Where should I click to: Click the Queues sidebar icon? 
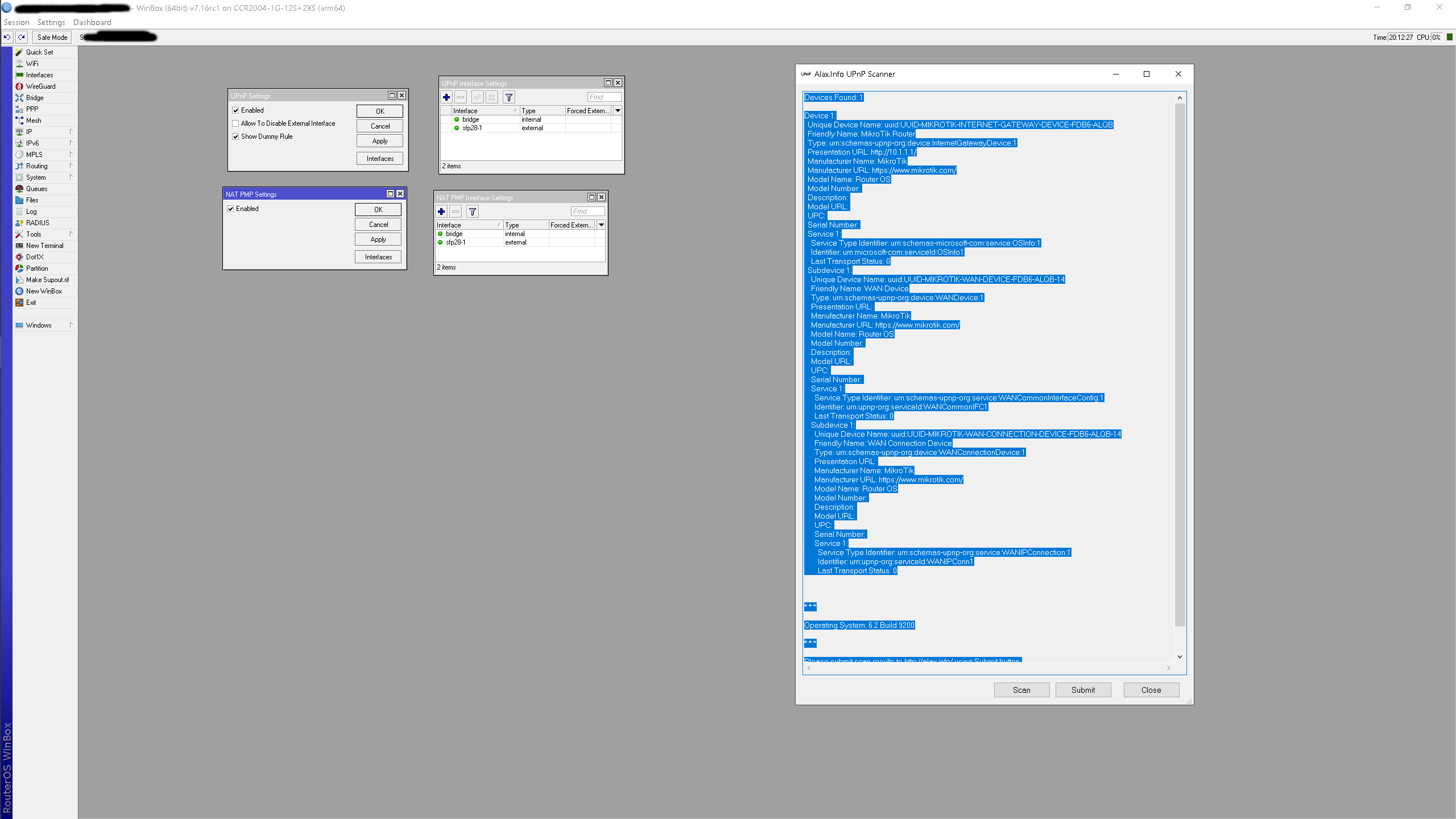19,189
